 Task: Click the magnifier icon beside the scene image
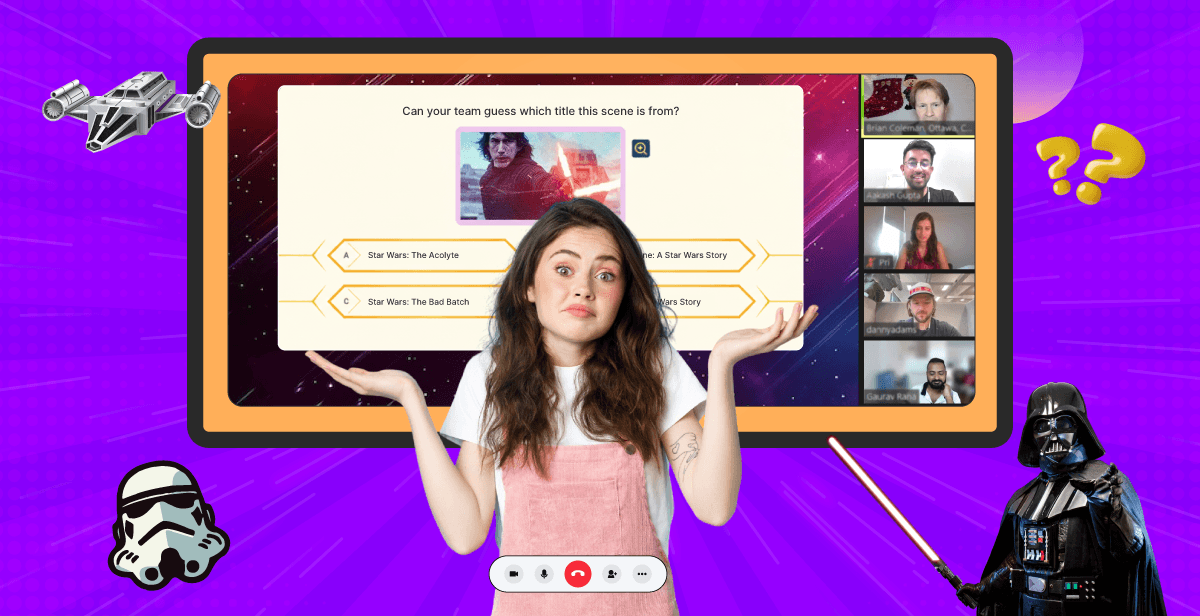[x=641, y=149]
